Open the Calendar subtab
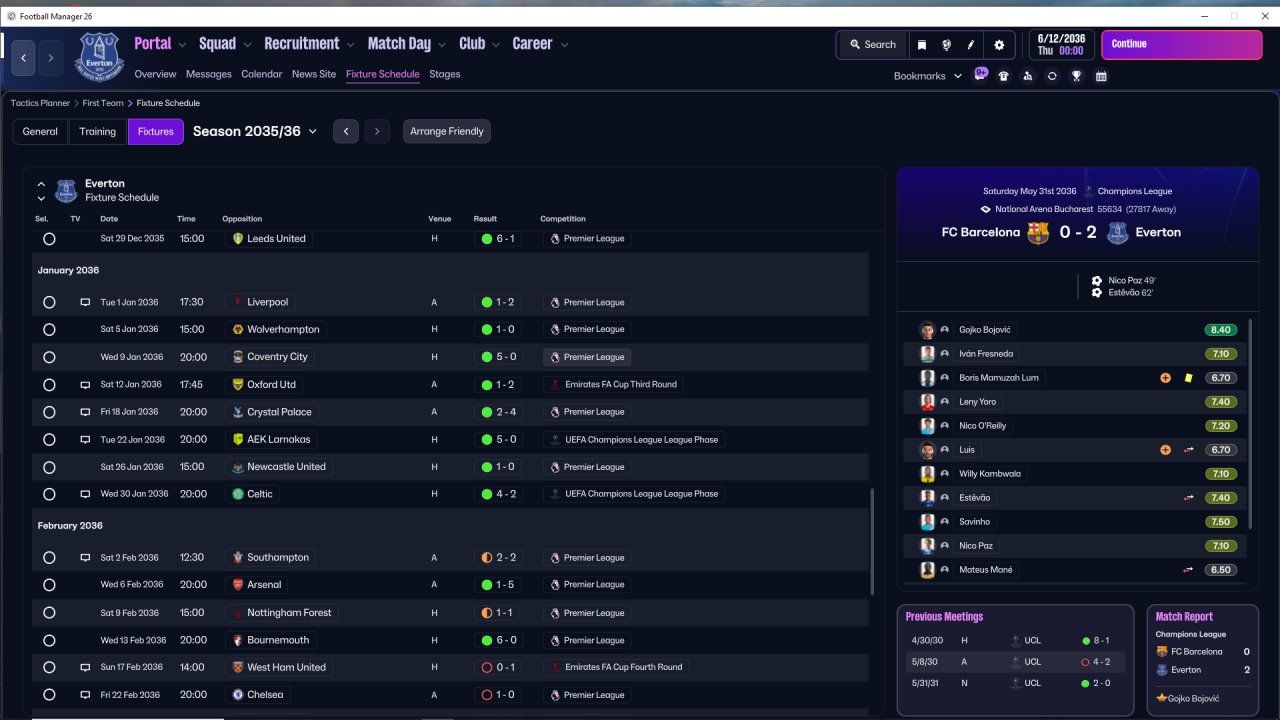Image resolution: width=1280 pixels, height=720 pixels. [x=262, y=74]
